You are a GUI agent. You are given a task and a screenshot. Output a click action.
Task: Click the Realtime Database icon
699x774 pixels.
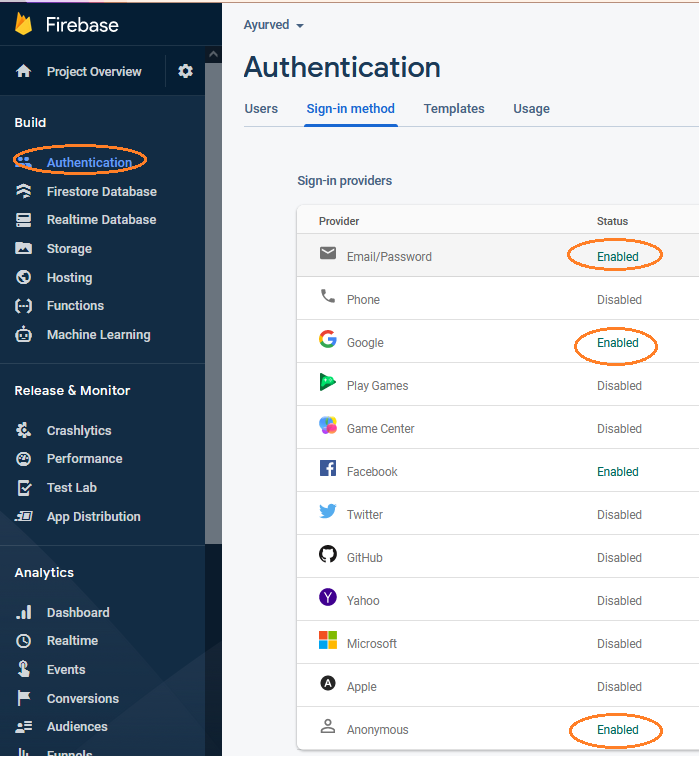[x=23, y=220]
